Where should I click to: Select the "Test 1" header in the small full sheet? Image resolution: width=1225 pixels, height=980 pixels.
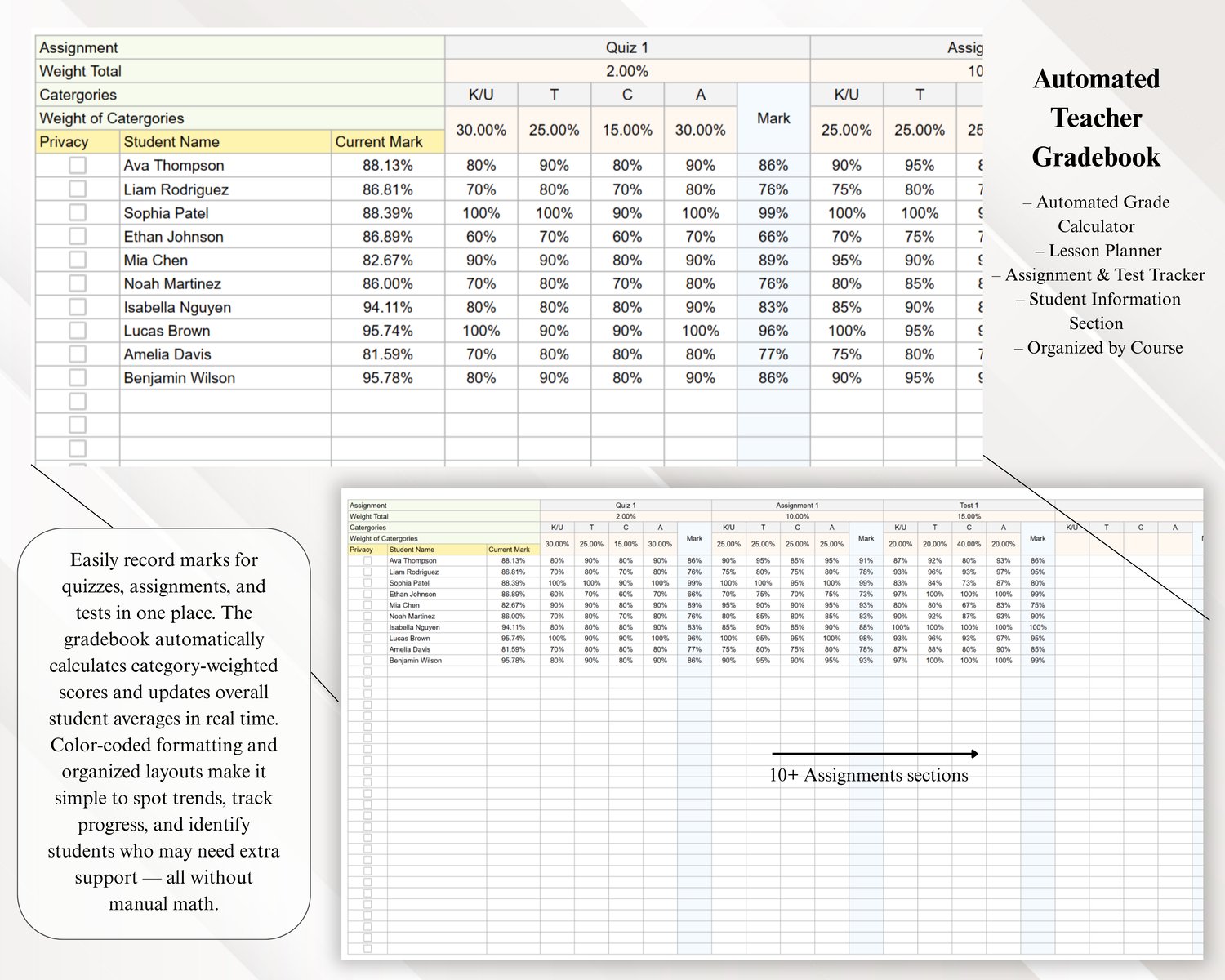tap(969, 506)
